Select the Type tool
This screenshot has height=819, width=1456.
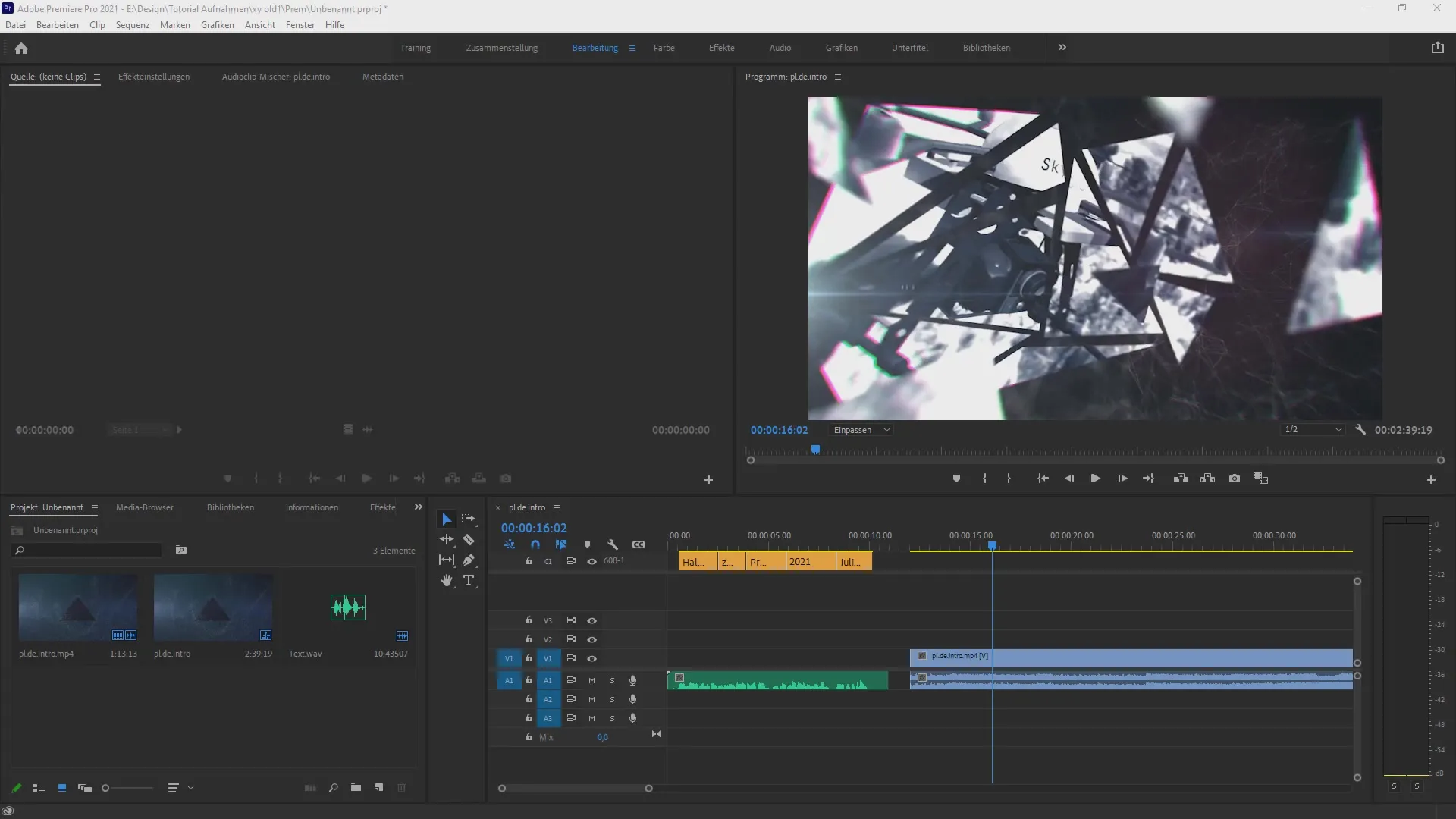pyautogui.click(x=469, y=581)
